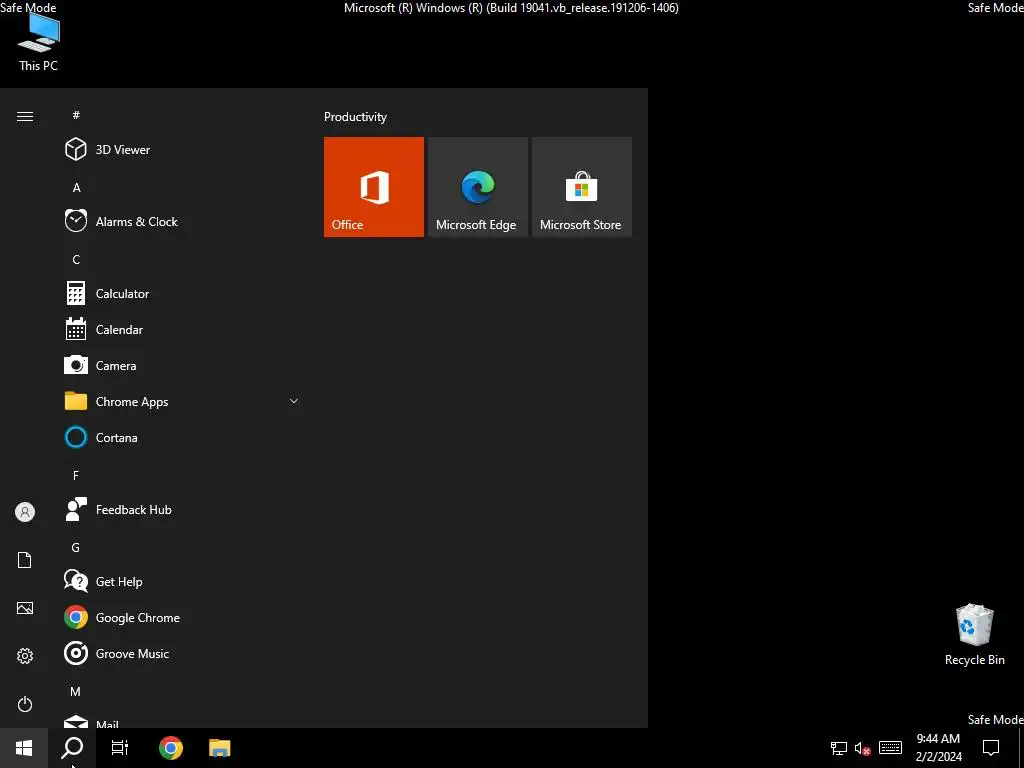Click the Productivity group title
Viewport: 1024px width, 768px height.
click(x=355, y=117)
